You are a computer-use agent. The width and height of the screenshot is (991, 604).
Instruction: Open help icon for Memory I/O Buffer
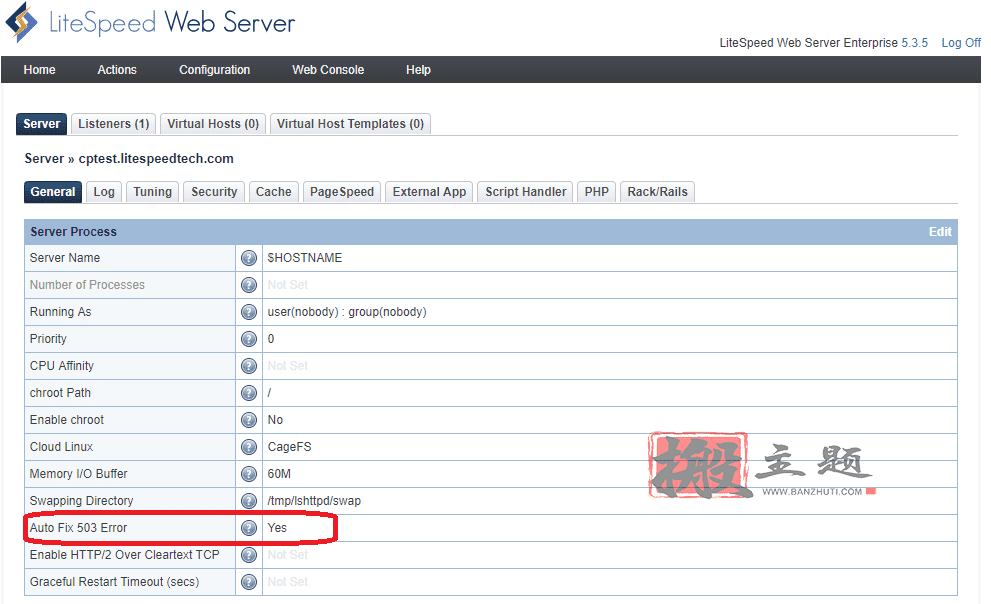[x=249, y=474]
